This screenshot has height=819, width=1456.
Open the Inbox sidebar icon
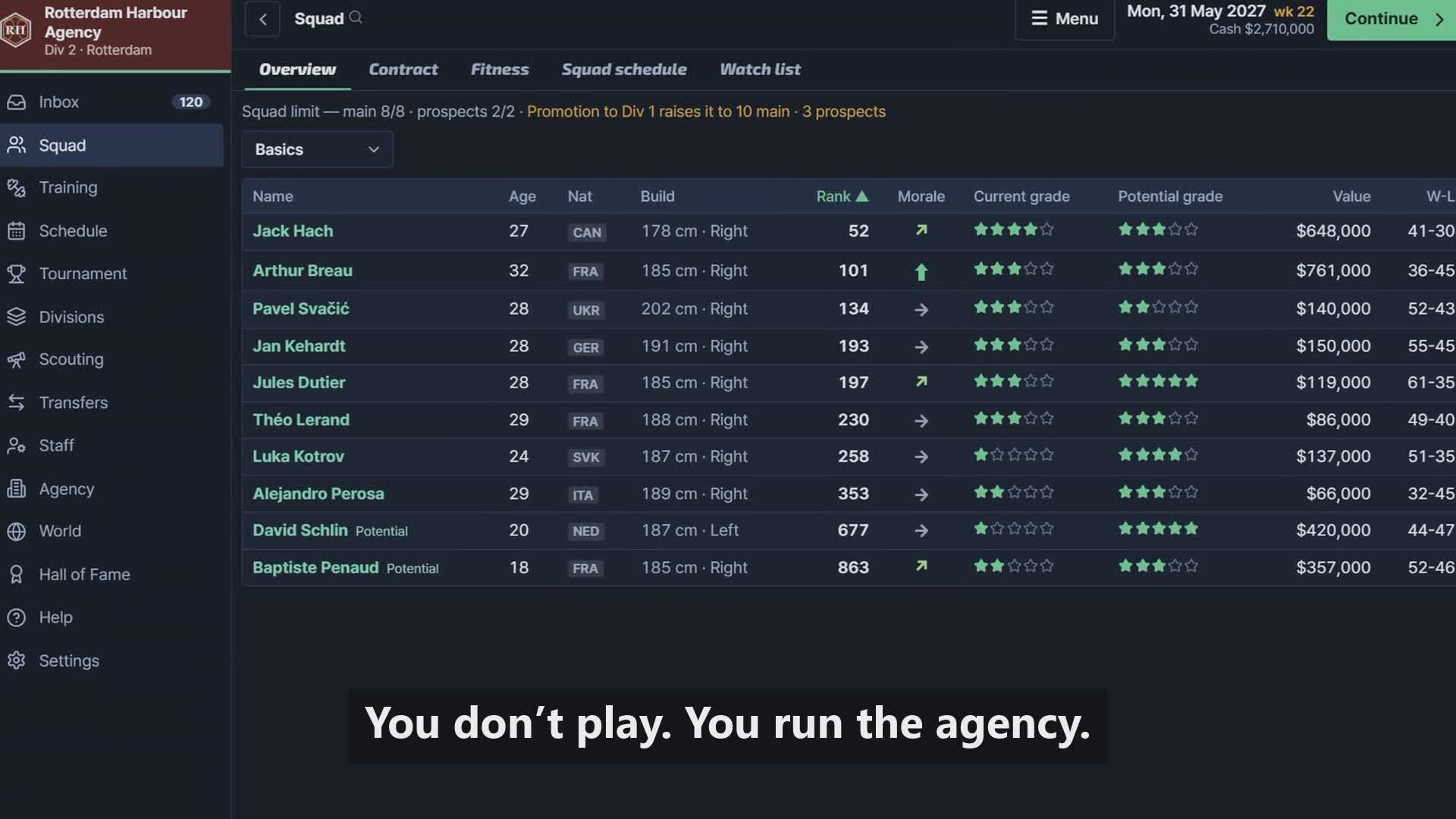click(x=17, y=102)
